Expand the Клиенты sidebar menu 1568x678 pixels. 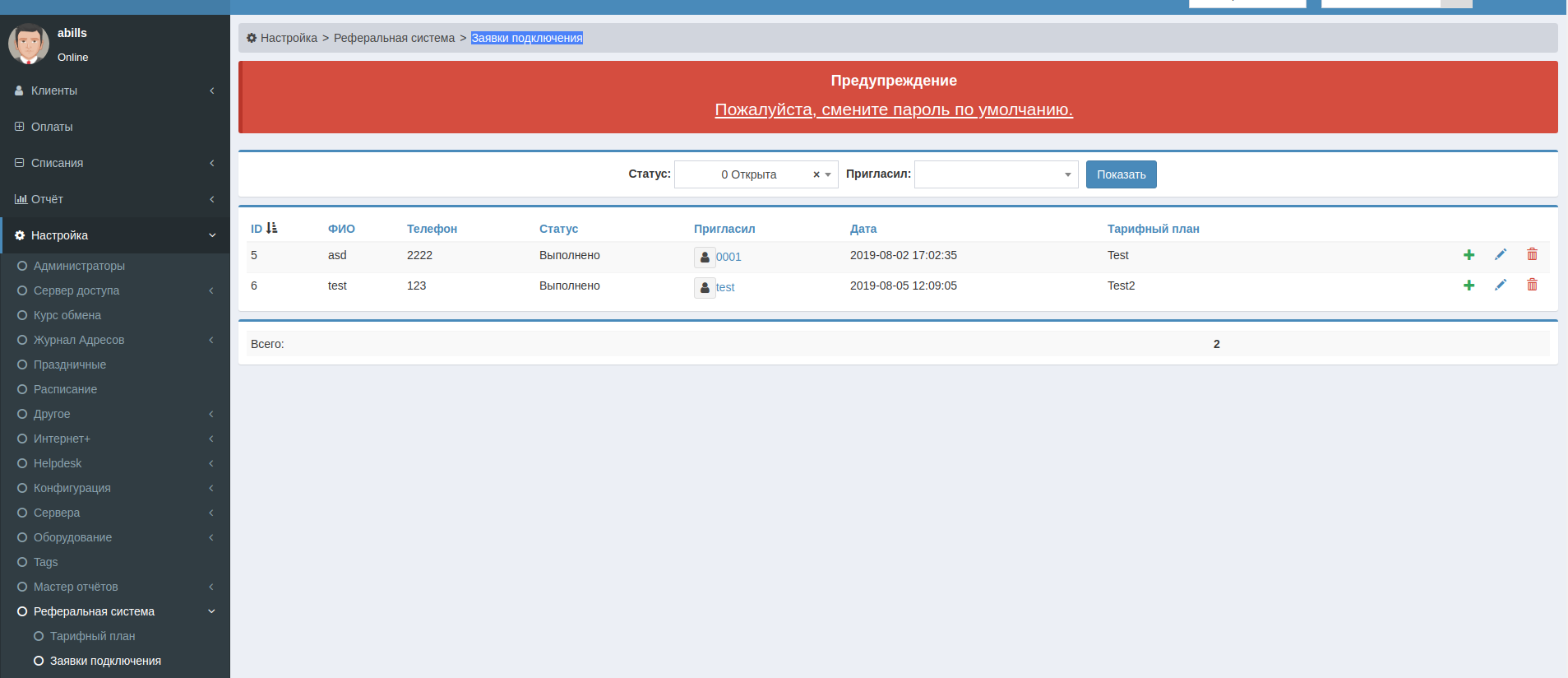(x=115, y=91)
